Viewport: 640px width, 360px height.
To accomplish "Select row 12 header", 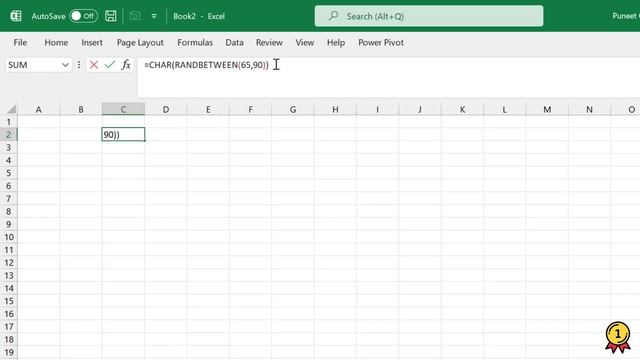I will click(x=9, y=263).
